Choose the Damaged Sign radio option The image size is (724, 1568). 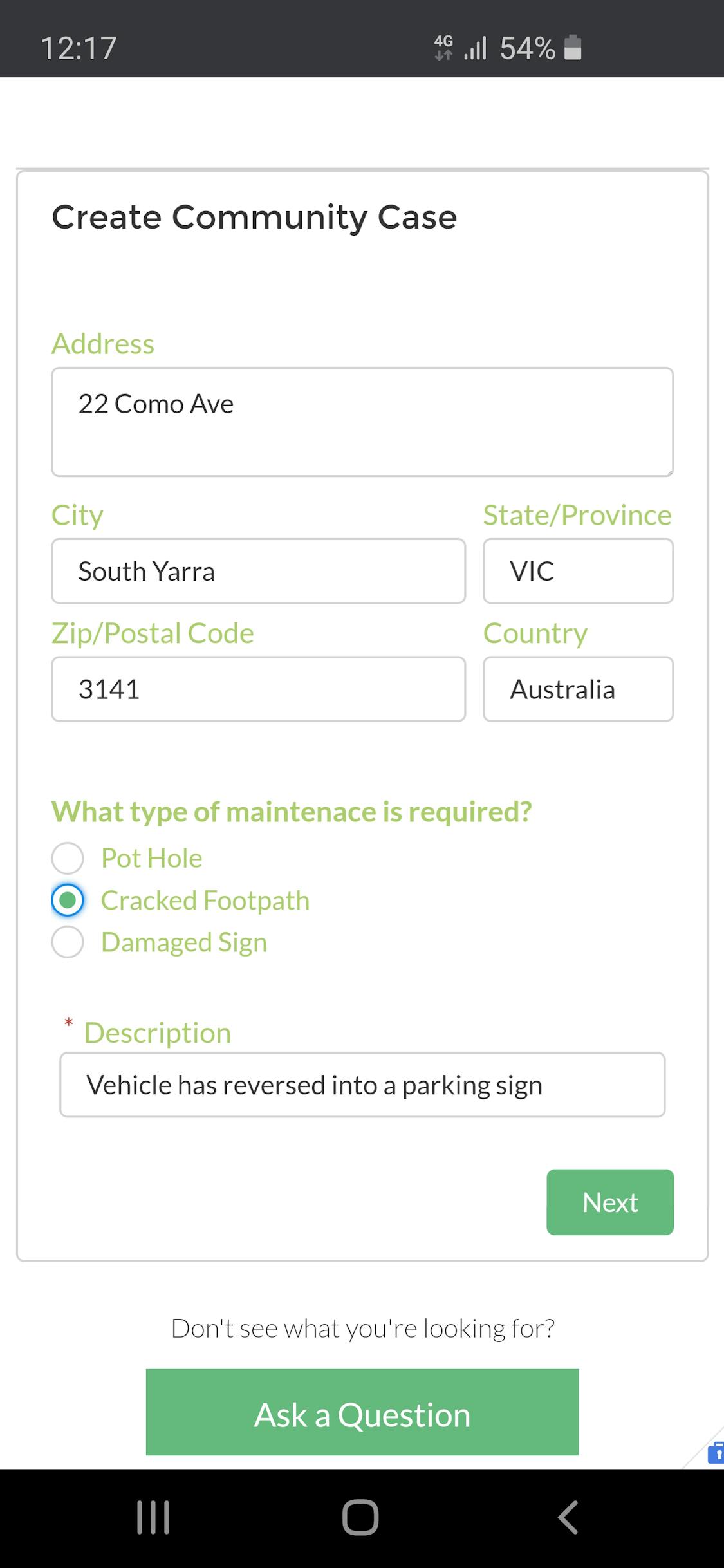[68, 942]
